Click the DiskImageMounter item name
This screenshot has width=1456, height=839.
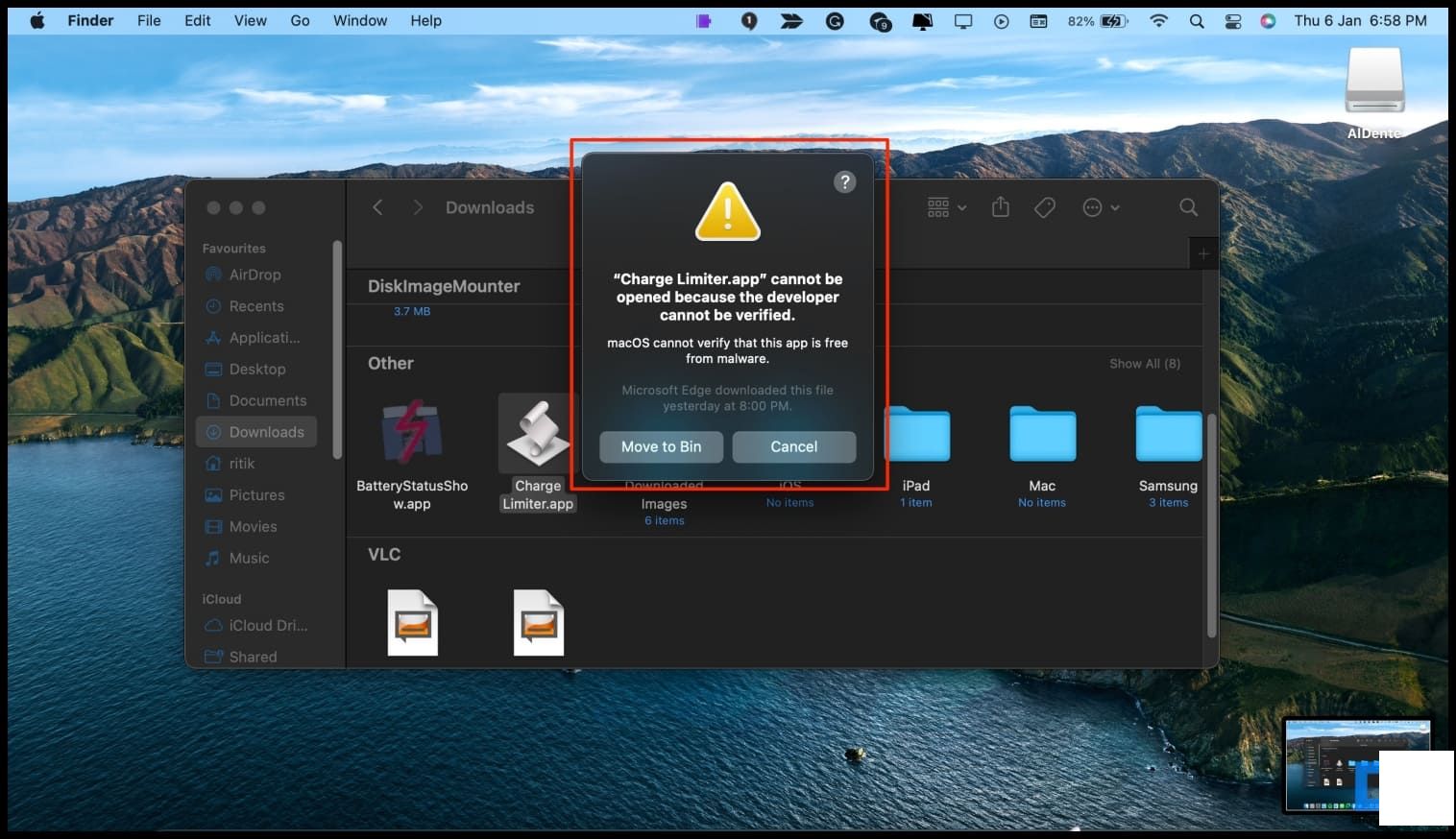click(x=444, y=286)
